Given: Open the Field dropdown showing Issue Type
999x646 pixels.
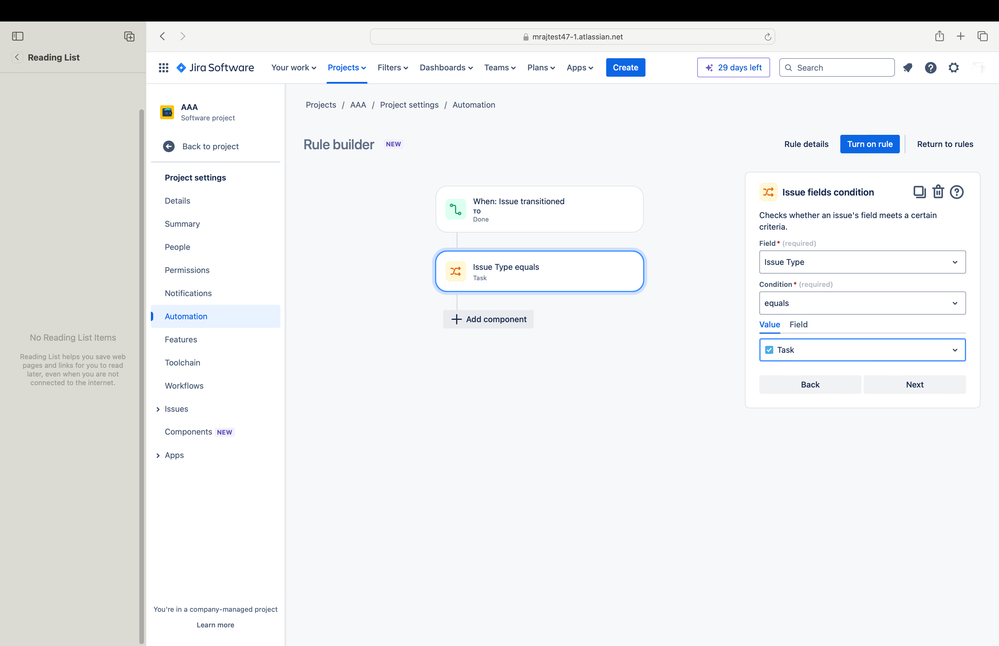Looking at the screenshot, I should click(862, 262).
